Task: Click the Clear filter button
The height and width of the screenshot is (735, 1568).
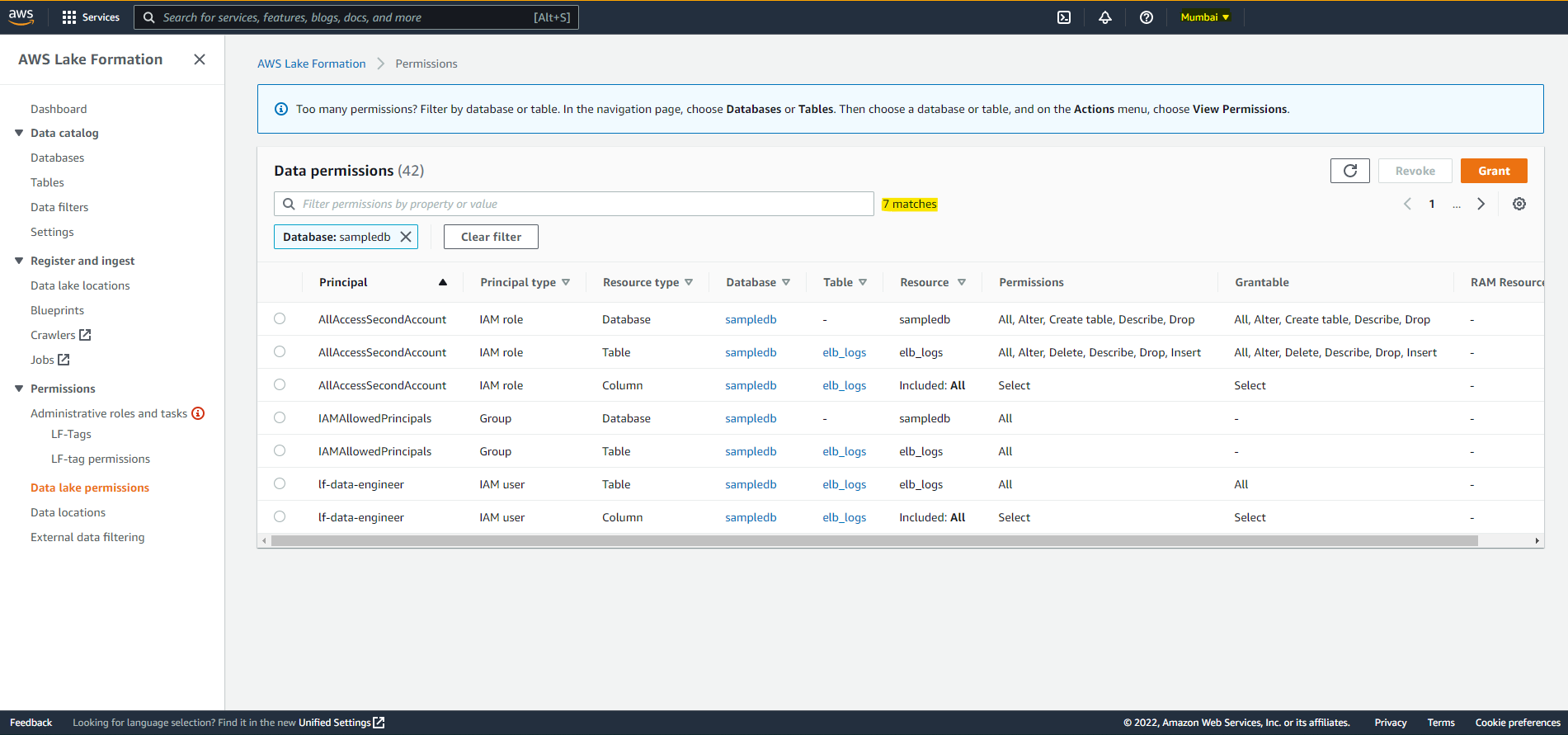Action: coord(491,237)
